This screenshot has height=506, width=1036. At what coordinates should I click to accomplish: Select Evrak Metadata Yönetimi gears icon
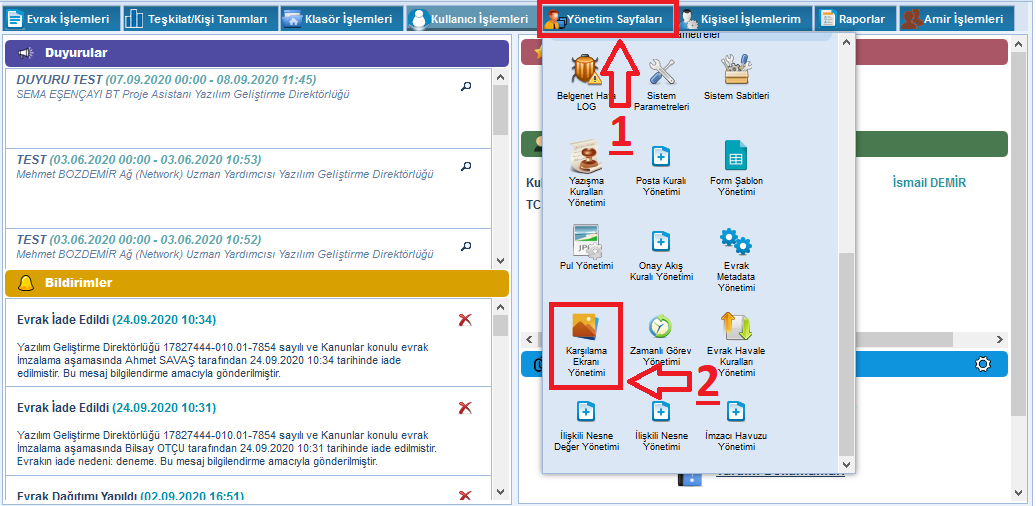736,242
